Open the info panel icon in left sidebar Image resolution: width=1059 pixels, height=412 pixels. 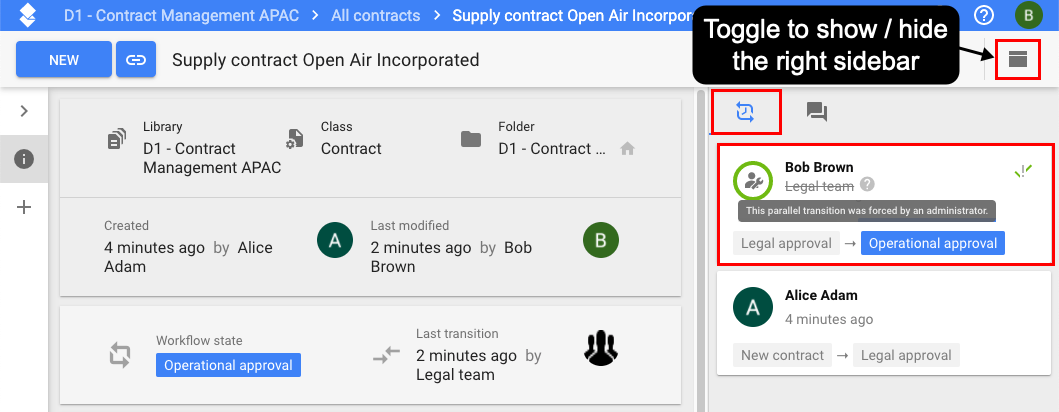24,159
